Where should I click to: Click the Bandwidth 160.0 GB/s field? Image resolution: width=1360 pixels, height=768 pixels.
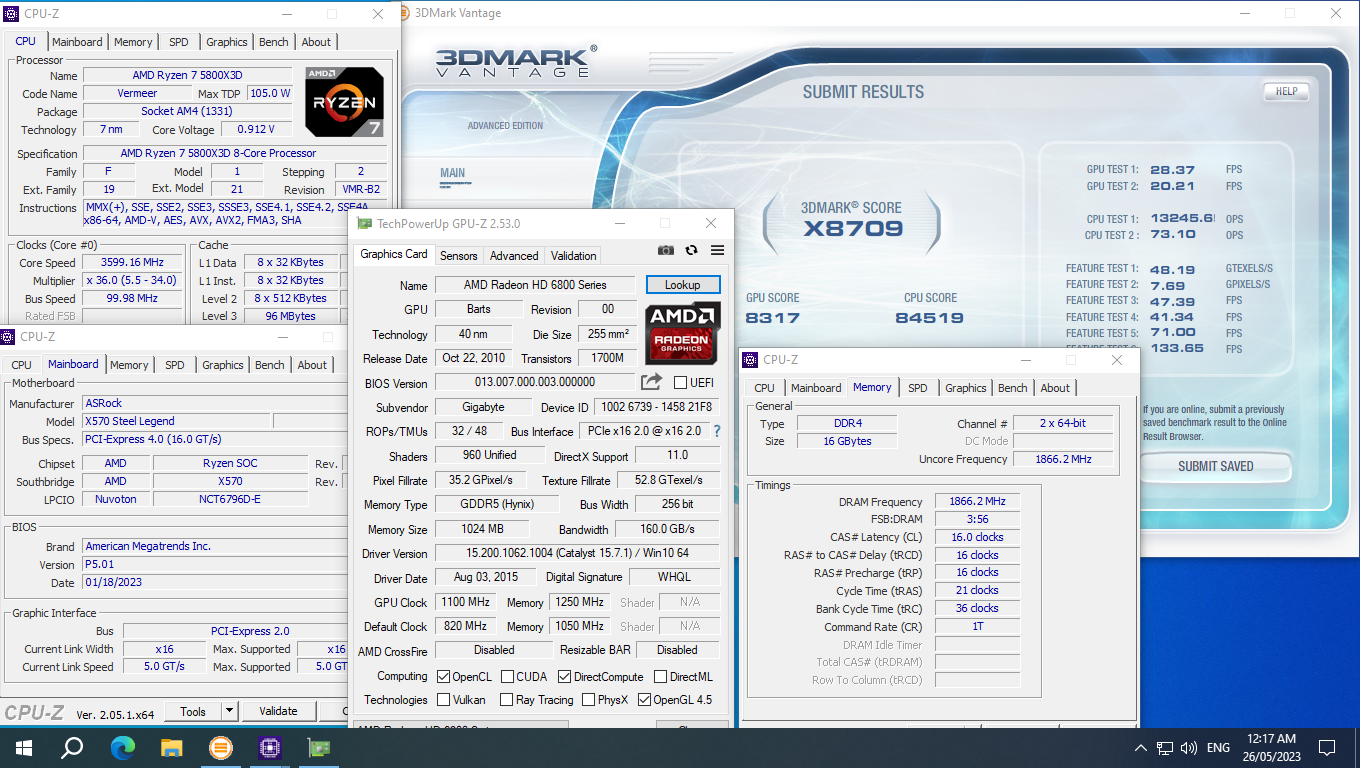(x=667, y=529)
